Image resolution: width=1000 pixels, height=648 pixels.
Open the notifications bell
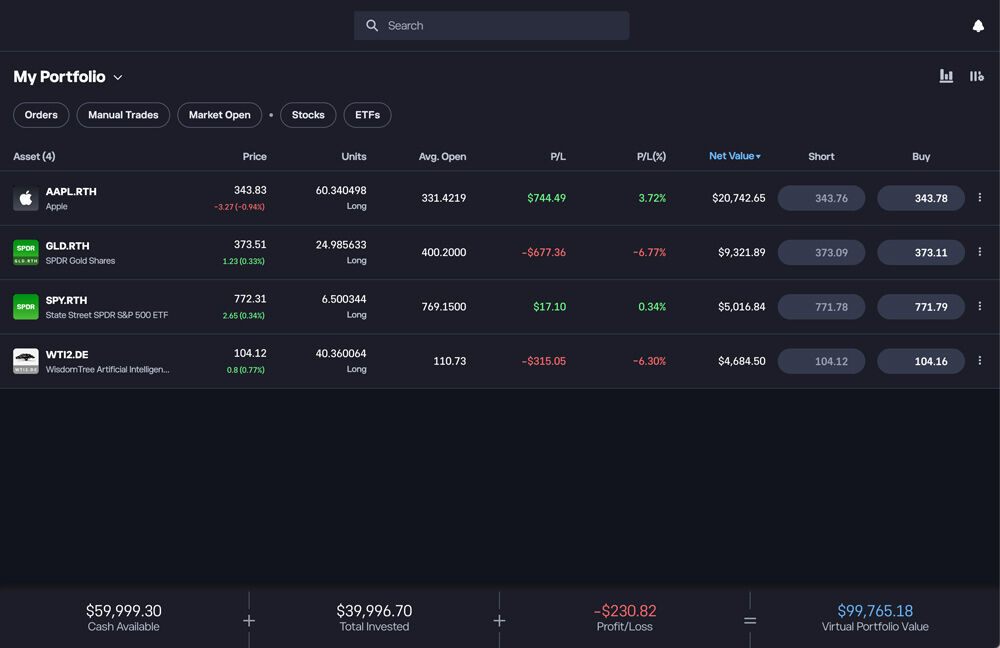tap(978, 26)
